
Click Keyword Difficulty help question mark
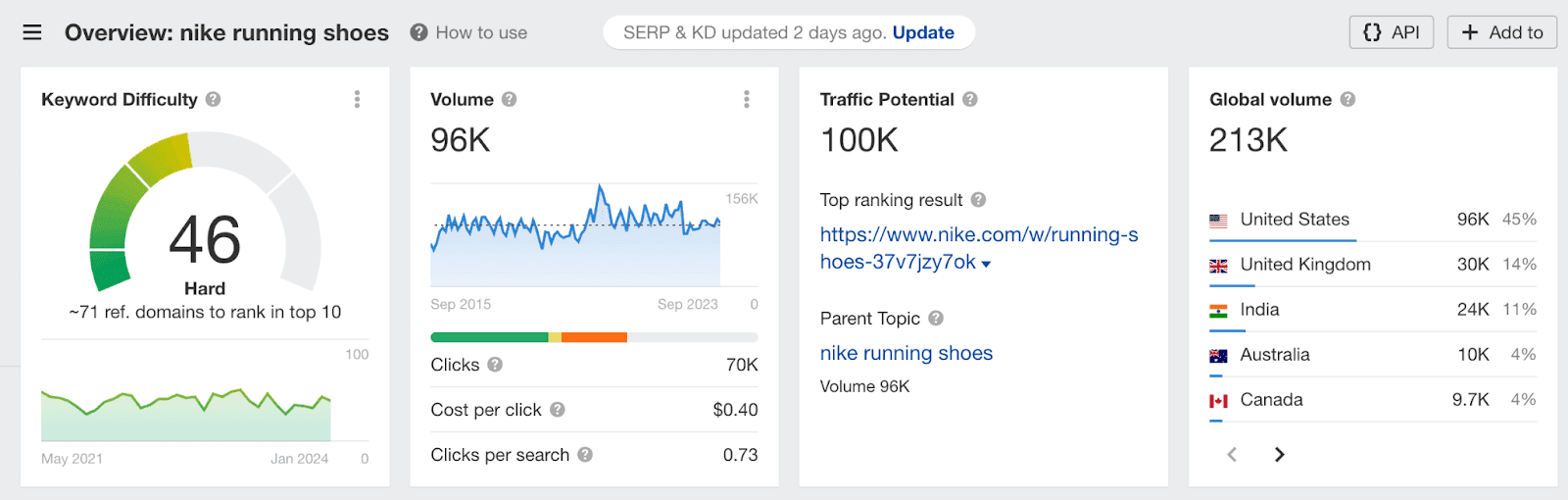click(x=214, y=99)
